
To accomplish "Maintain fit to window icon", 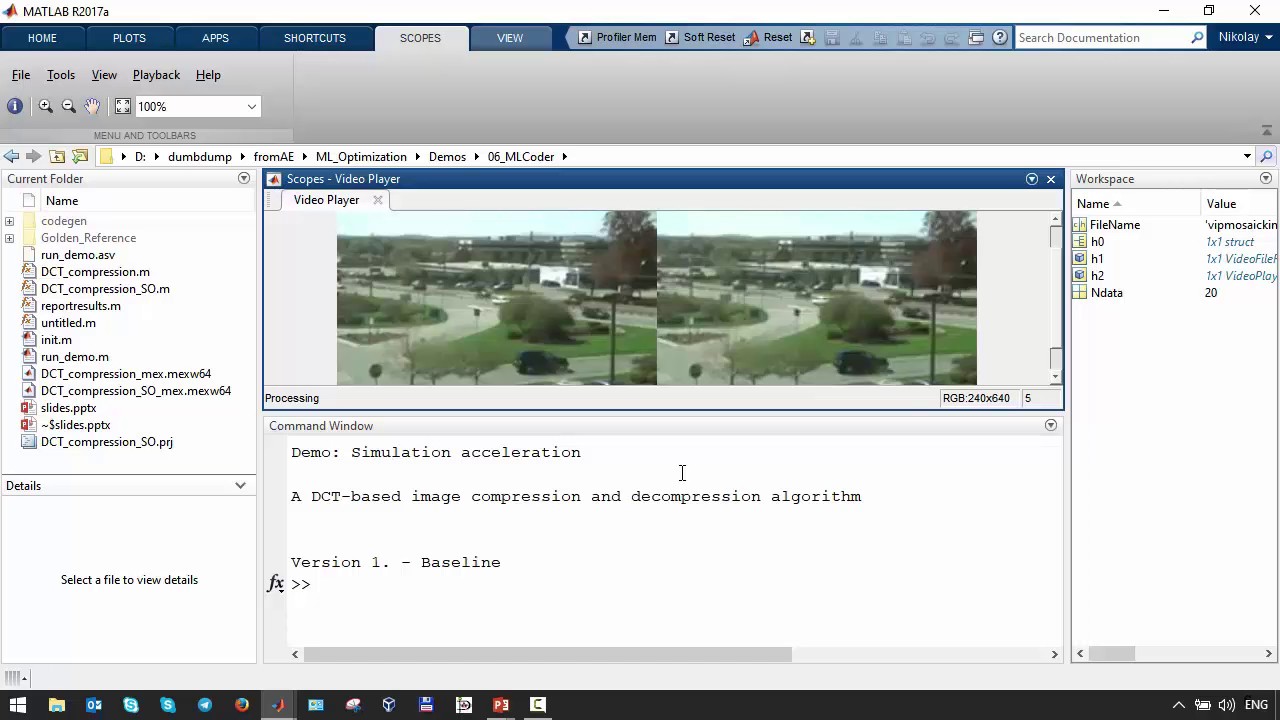I will (122, 106).
